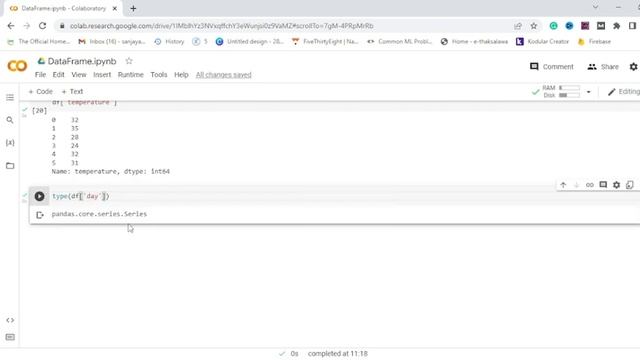Open the View menu
This screenshot has height=360, width=640.
[x=79, y=75]
